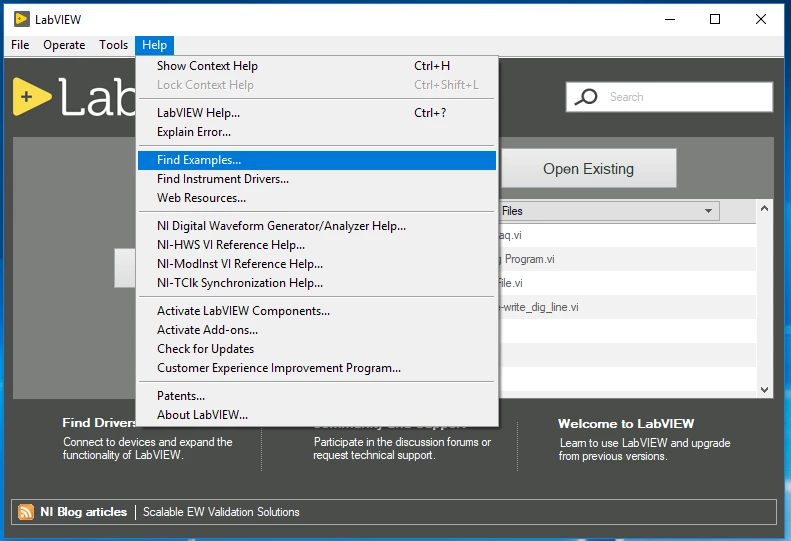Open the Operate menu
This screenshot has height=541, width=791.
pyautogui.click(x=64, y=45)
